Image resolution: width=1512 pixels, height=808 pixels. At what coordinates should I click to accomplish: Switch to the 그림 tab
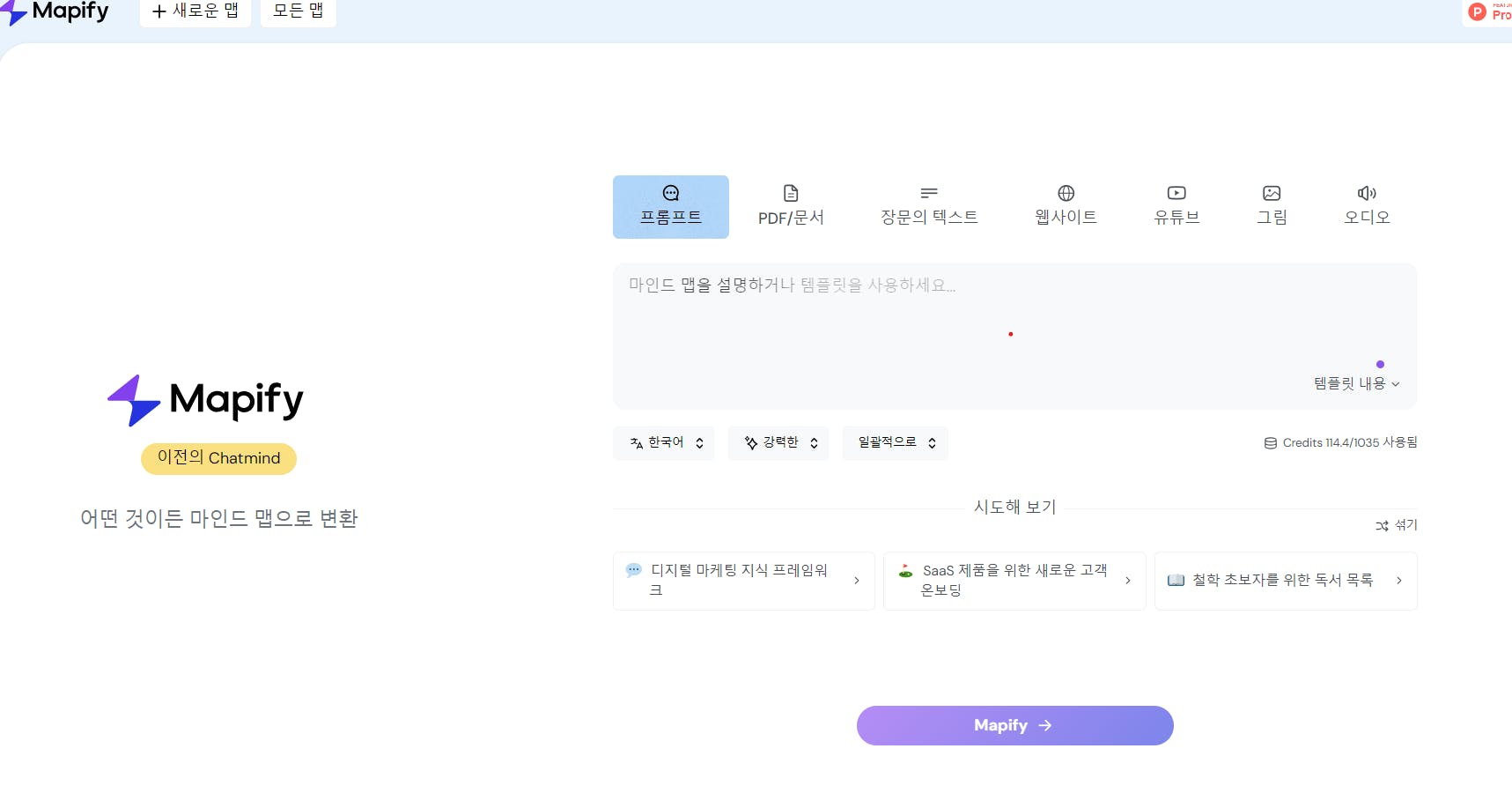point(1272,207)
